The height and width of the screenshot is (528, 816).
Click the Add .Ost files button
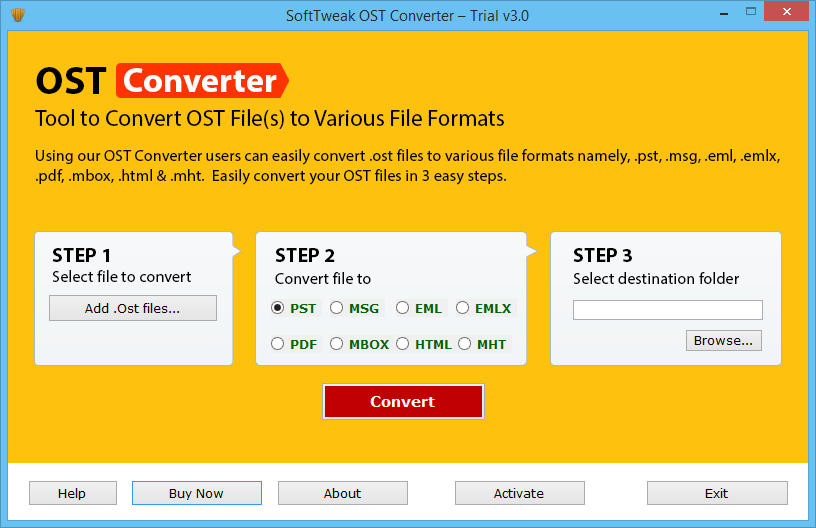133,308
